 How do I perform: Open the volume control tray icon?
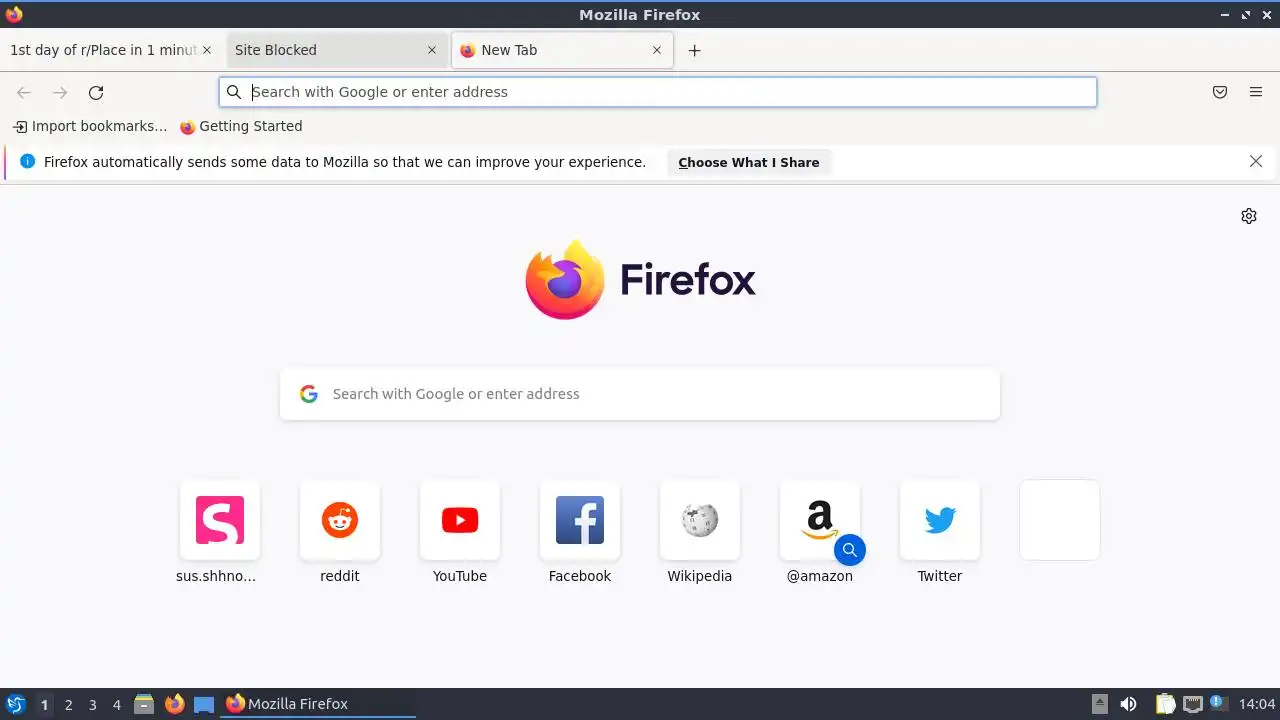pos(1128,704)
